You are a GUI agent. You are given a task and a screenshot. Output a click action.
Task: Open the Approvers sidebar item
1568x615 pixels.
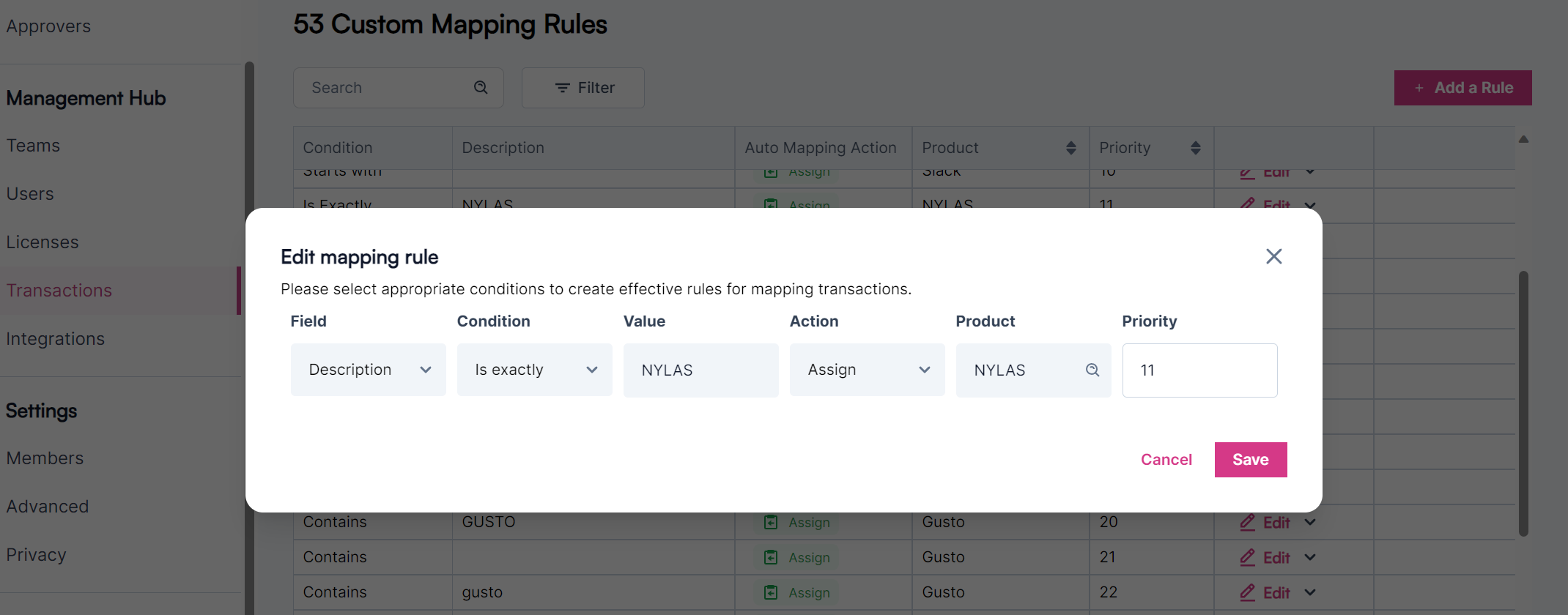[x=48, y=26]
